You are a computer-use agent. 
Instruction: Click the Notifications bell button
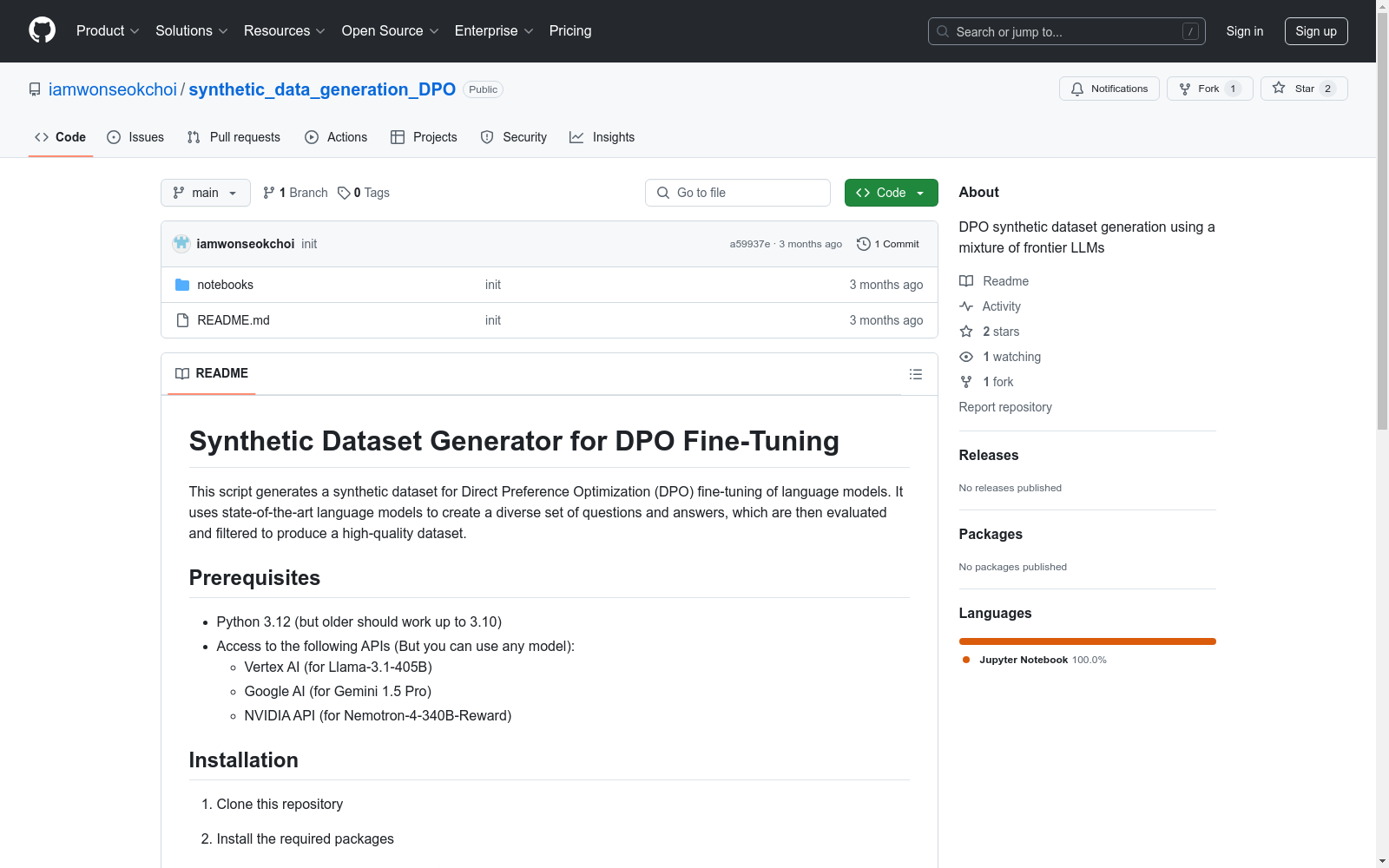click(x=1109, y=89)
